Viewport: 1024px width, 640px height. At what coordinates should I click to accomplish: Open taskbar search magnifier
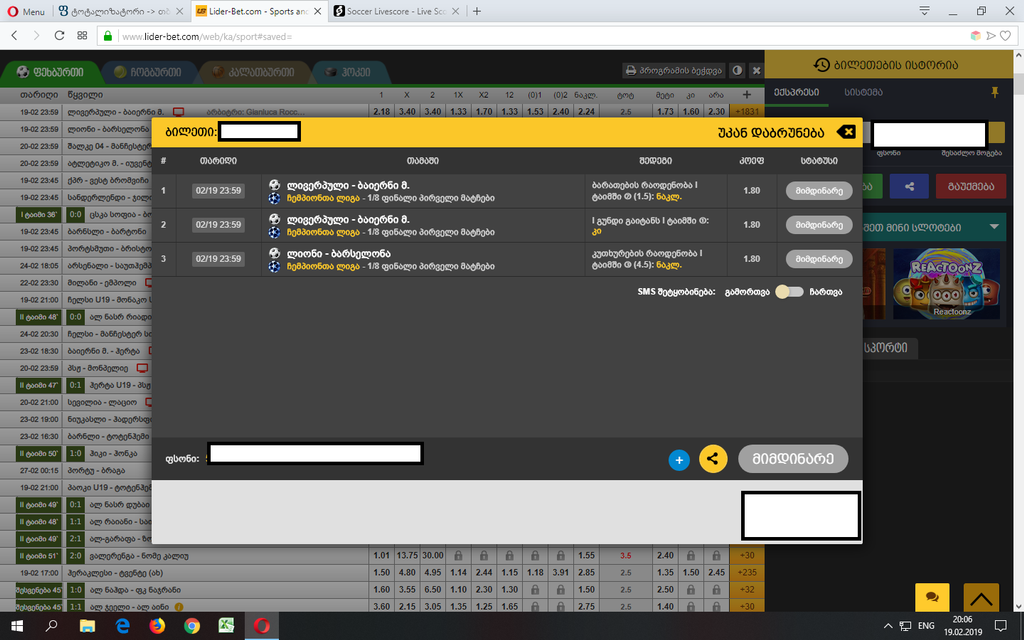point(52,626)
